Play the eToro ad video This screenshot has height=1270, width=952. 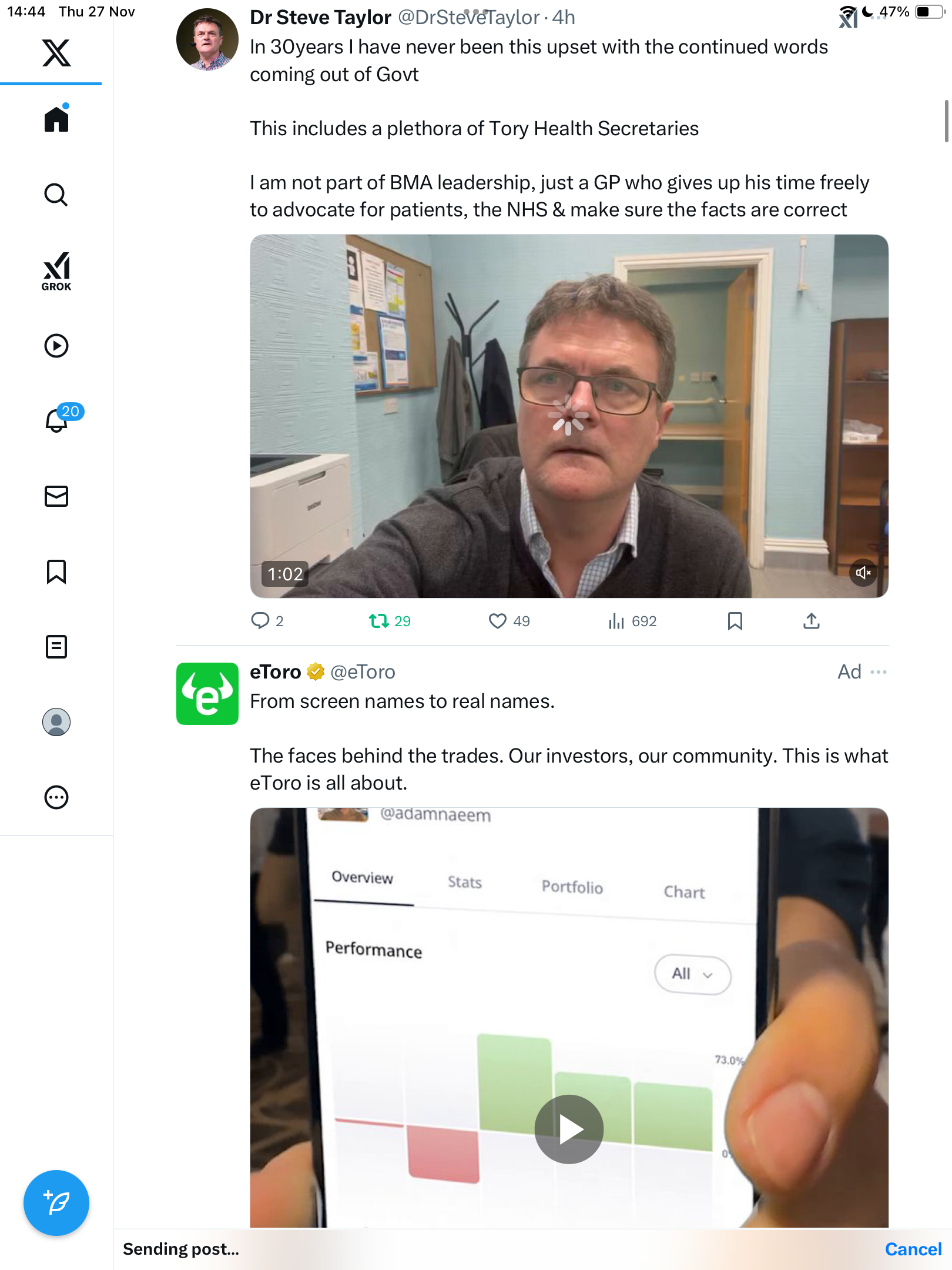pos(569,1129)
